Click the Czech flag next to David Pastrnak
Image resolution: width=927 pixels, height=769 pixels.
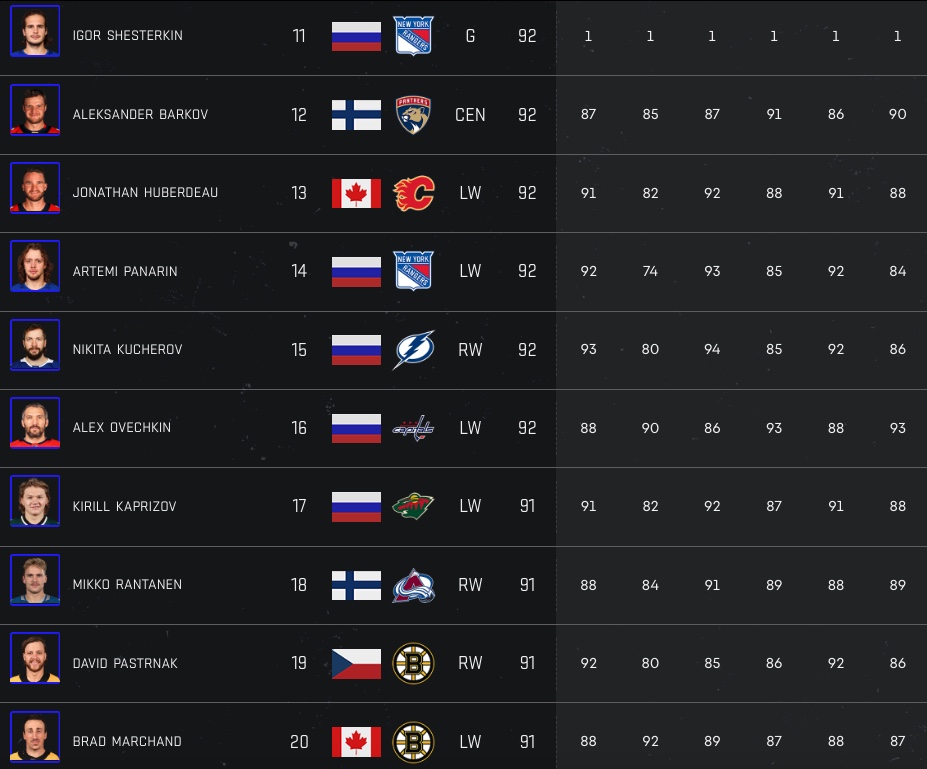click(356, 663)
